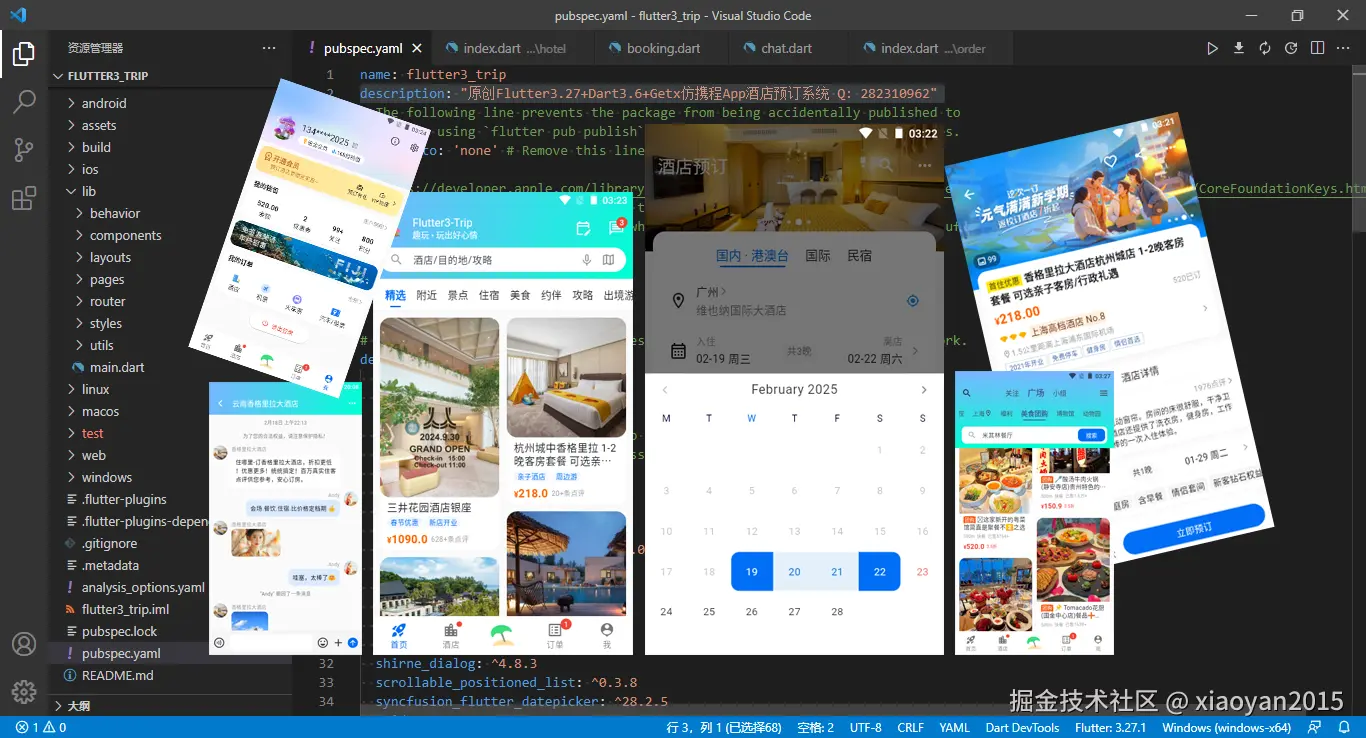Switch to index.dart hotel tab
The height and width of the screenshot is (738, 1366).
click(514, 48)
